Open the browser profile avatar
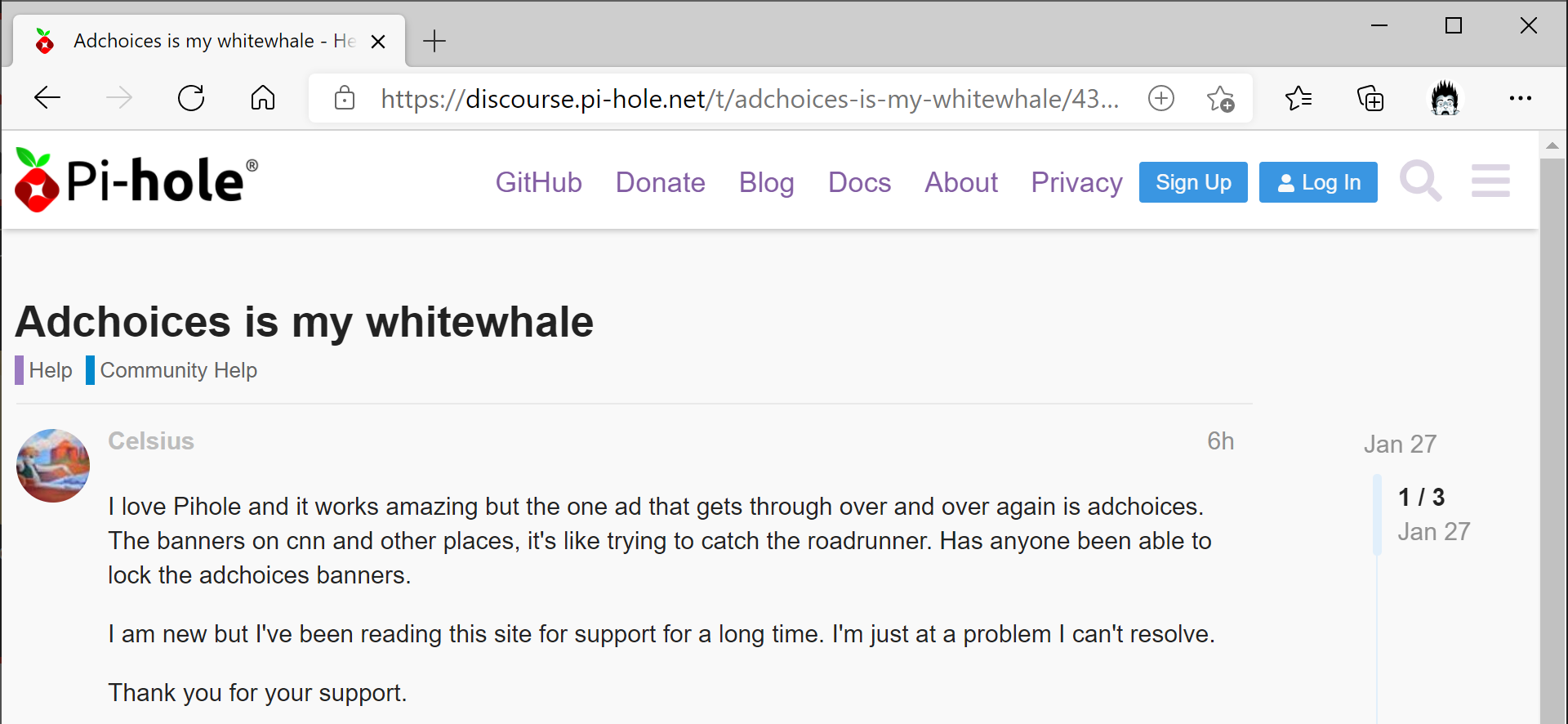 [1445, 98]
